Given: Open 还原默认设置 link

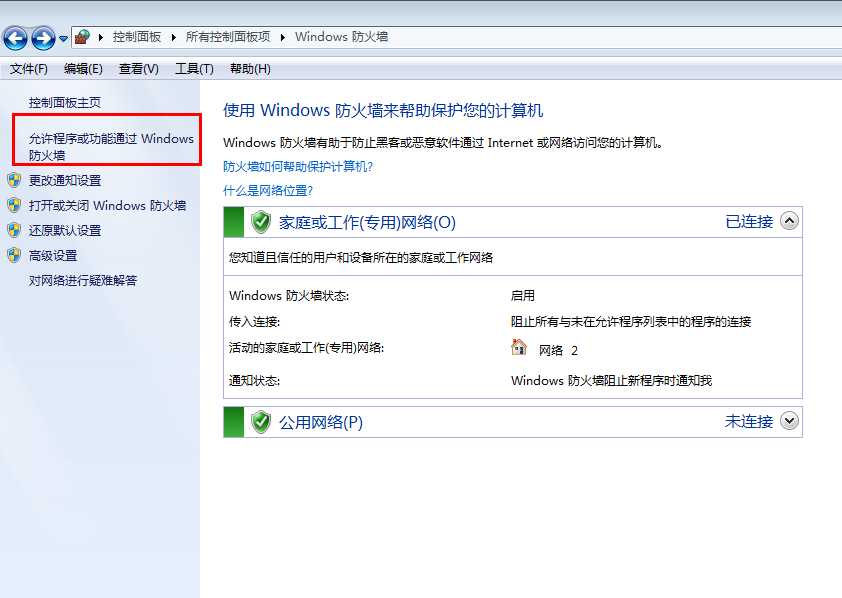Looking at the screenshot, I should tap(64, 230).
